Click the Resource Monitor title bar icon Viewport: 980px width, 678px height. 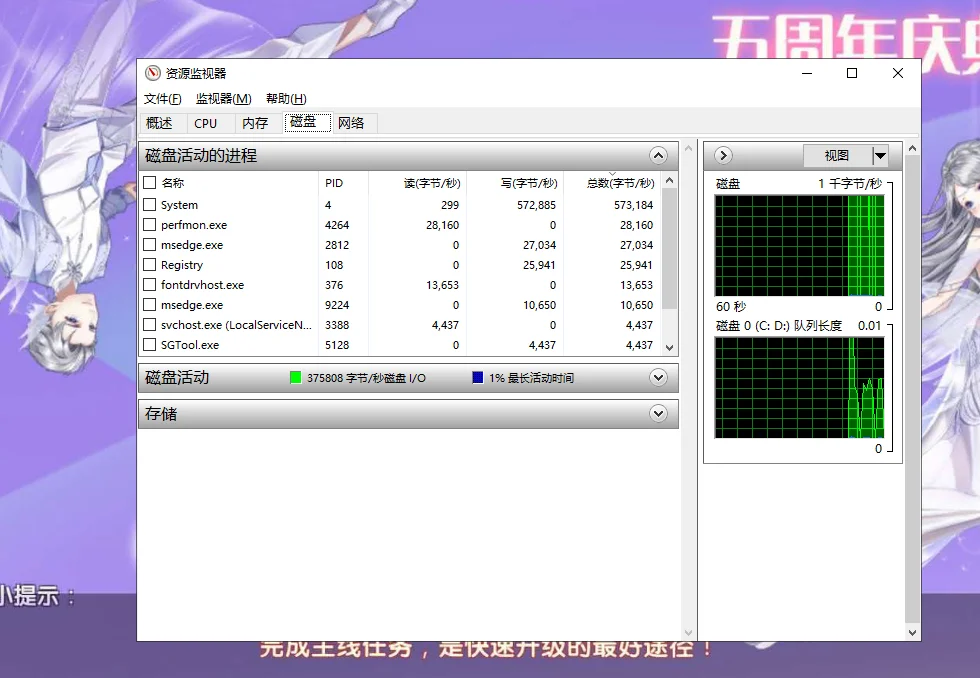pyautogui.click(x=152, y=73)
